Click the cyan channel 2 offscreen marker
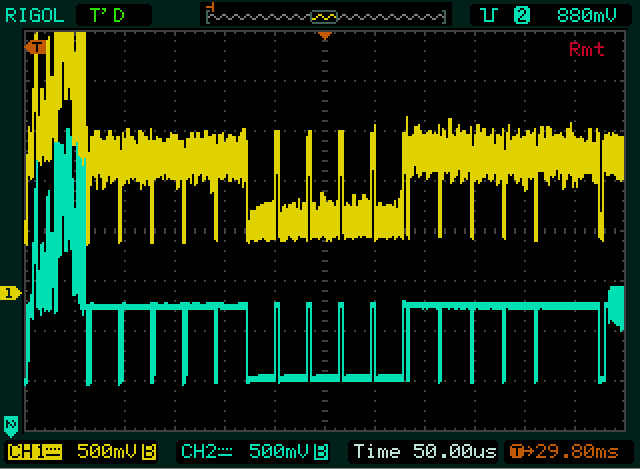Screen dimensions: 640x469 click(x=11, y=423)
